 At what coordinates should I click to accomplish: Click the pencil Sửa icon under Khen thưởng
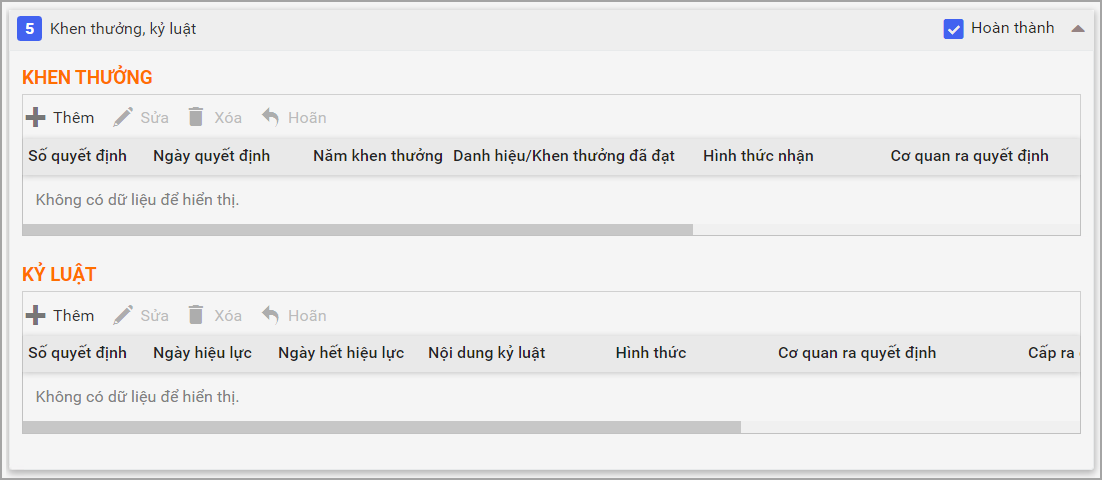[x=123, y=117]
